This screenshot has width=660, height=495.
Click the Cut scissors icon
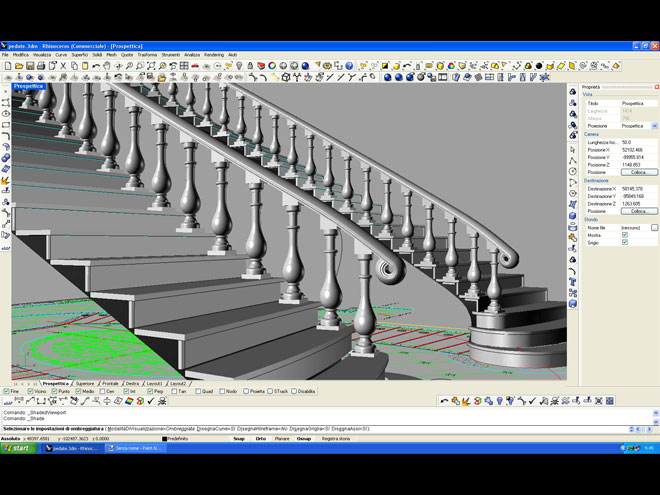click(x=63, y=66)
